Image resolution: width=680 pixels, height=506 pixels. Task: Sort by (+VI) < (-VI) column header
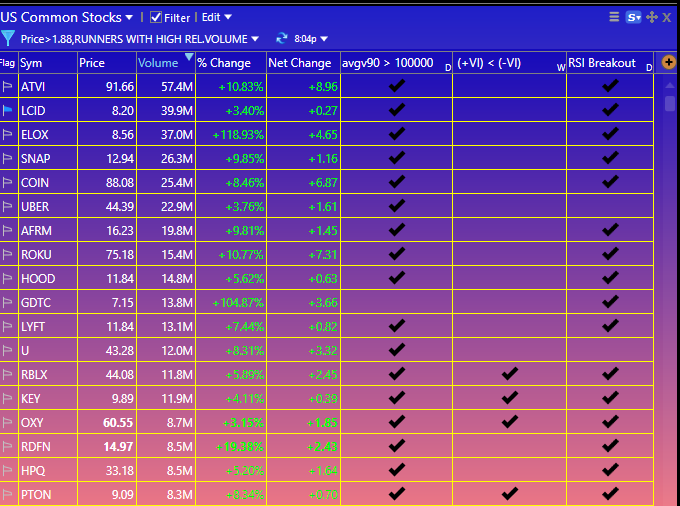coord(509,63)
